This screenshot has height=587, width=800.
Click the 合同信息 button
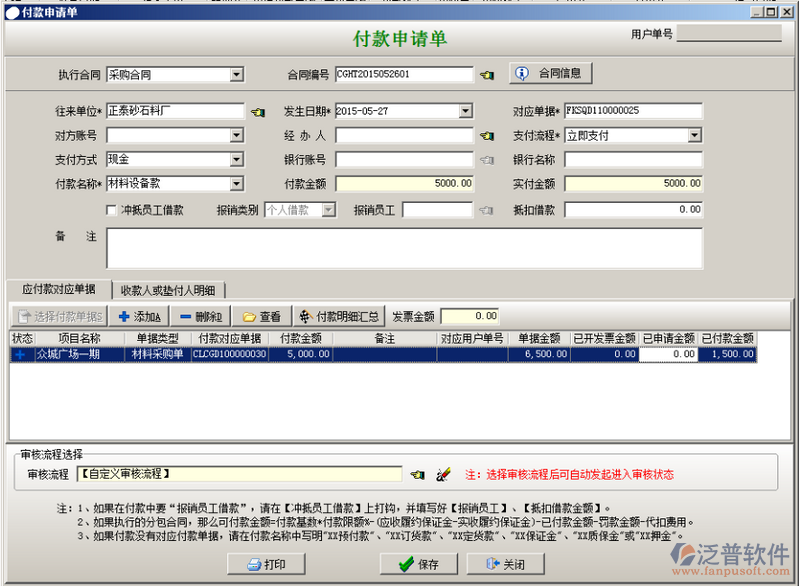point(552,74)
